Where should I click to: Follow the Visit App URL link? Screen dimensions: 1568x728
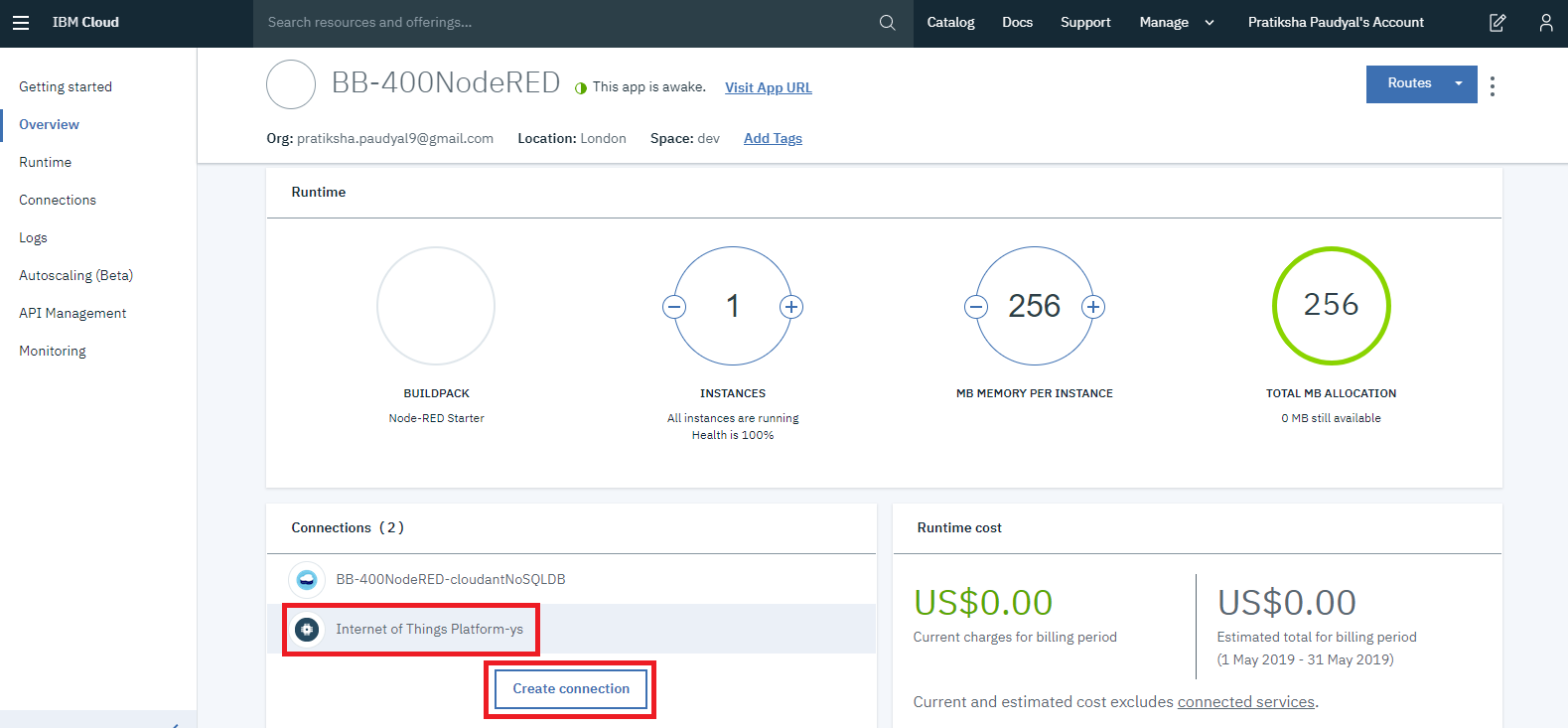pyautogui.click(x=768, y=87)
